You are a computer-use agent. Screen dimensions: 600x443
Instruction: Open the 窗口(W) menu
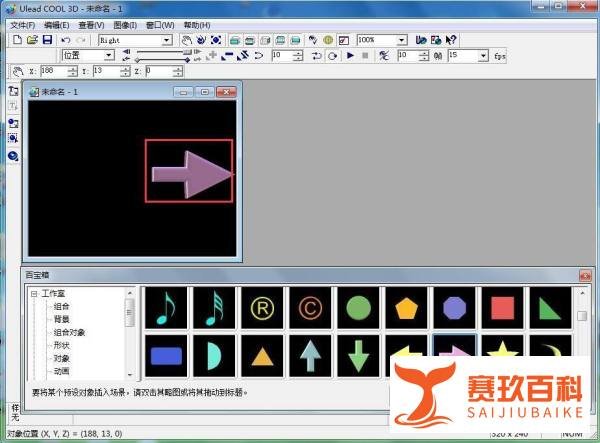(x=160, y=25)
